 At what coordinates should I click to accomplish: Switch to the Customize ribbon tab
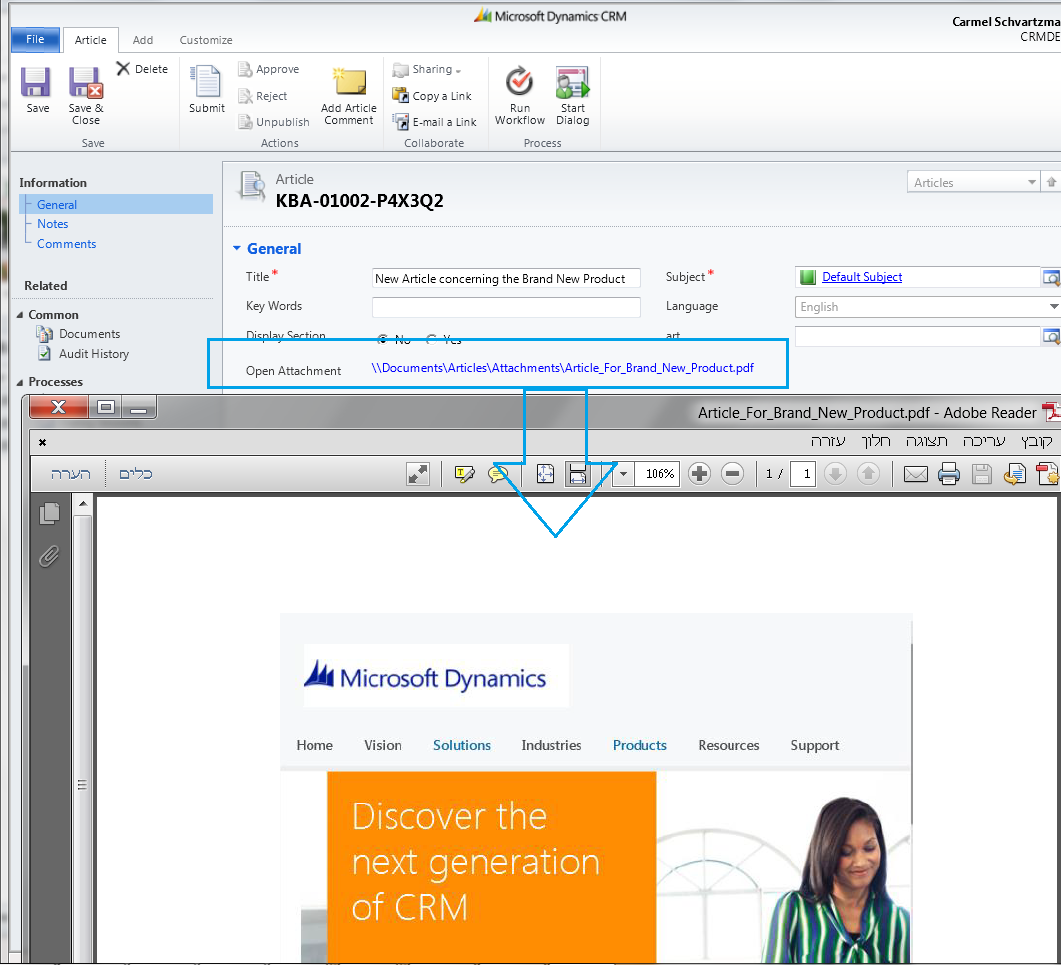click(206, 40)
